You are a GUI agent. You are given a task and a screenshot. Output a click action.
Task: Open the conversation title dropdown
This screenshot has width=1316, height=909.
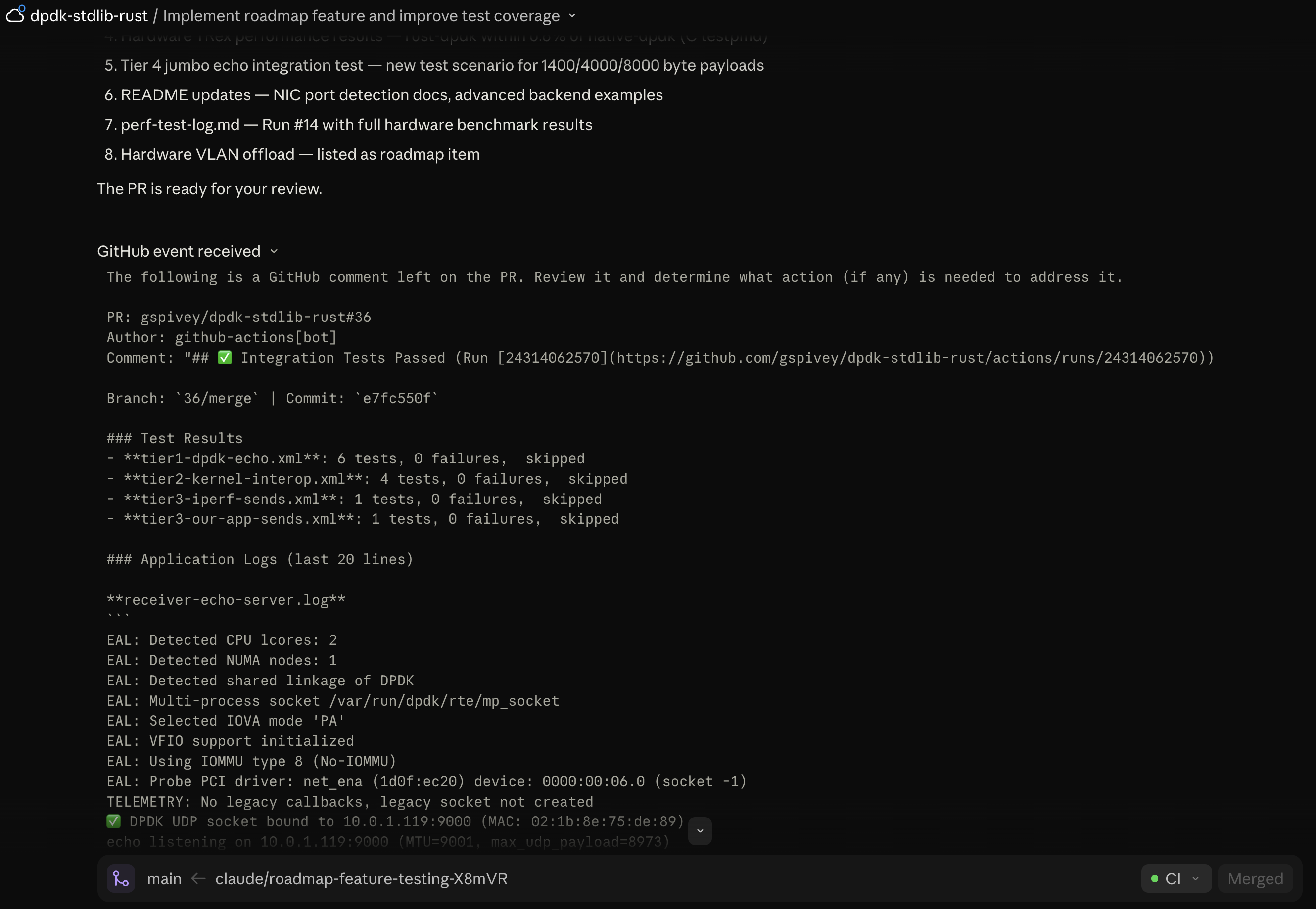click(x=572, y=16)
